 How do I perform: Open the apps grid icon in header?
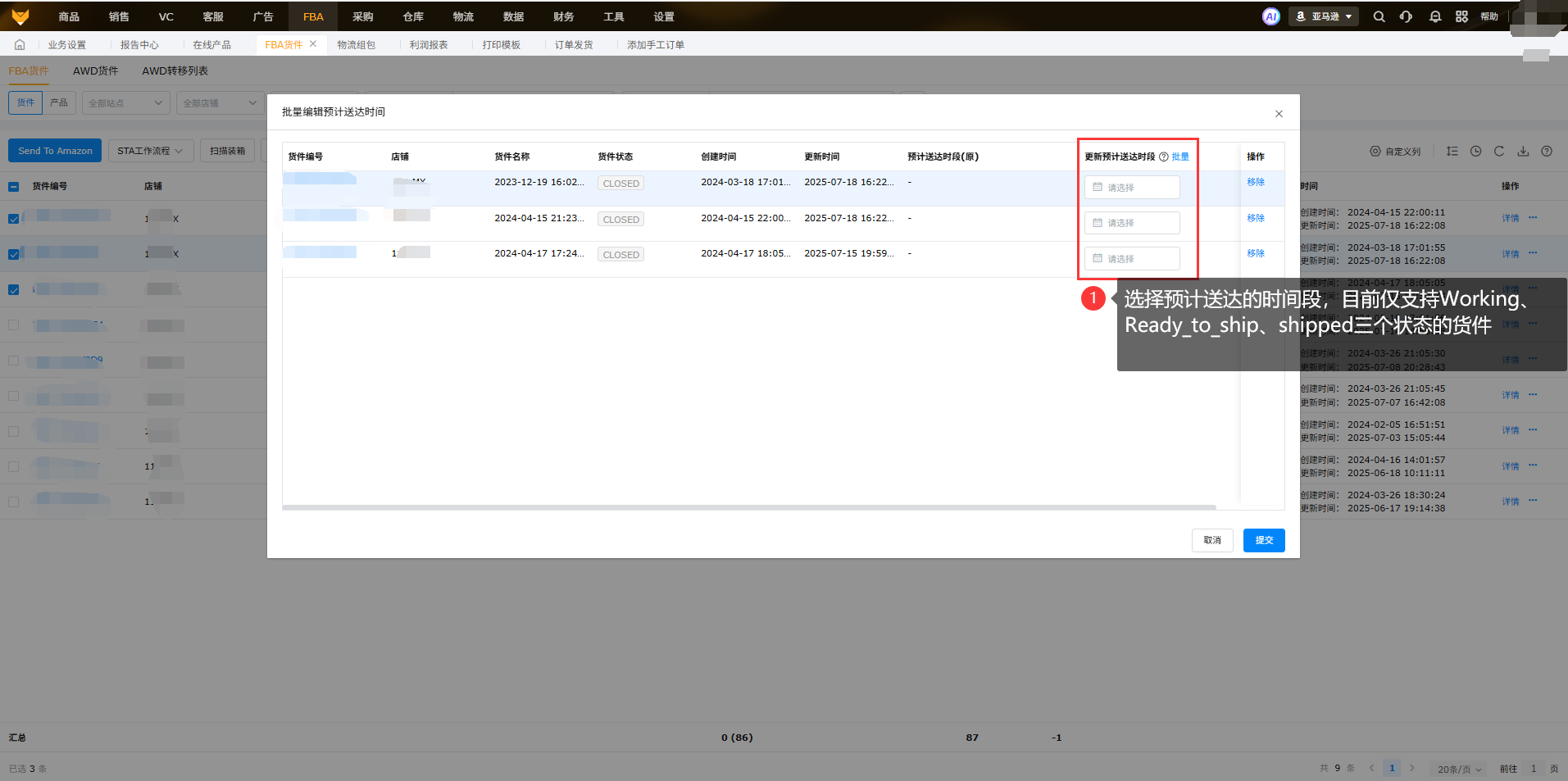pos(1461,16)
